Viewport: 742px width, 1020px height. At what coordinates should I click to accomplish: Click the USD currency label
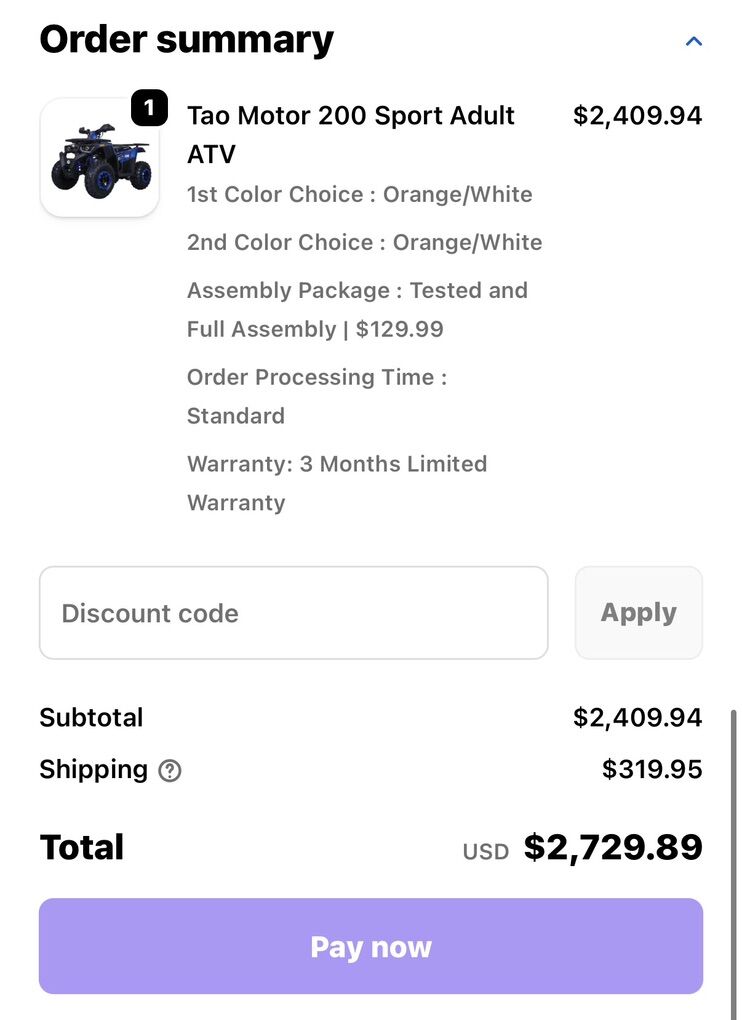tap(485, 851)
